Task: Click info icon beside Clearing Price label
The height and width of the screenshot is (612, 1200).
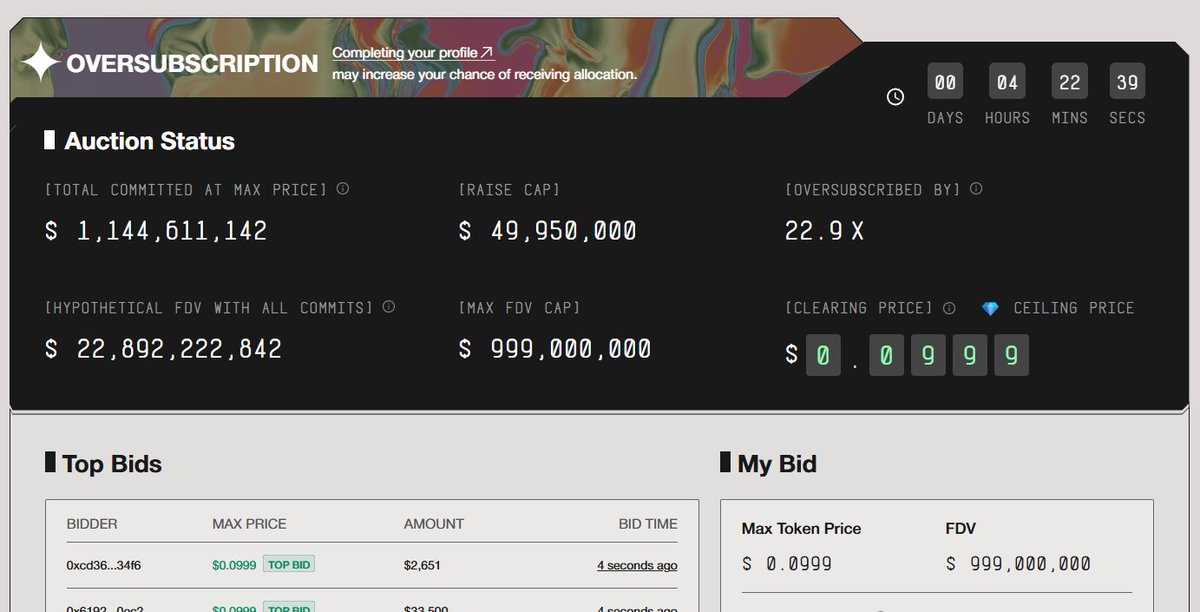Action: [949, 308]
